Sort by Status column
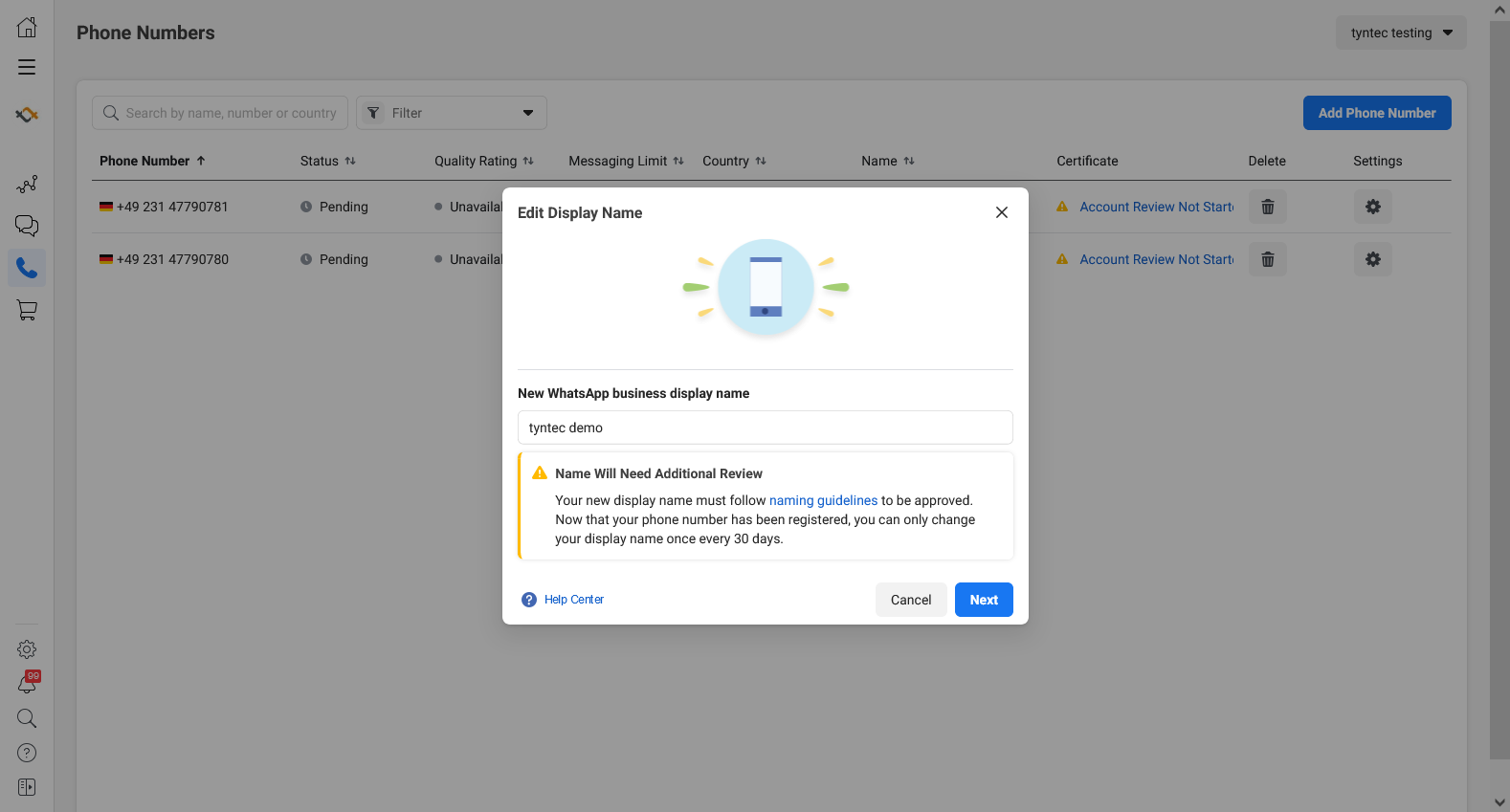The width and height of the screenshot is (1510, 812). 328,161
